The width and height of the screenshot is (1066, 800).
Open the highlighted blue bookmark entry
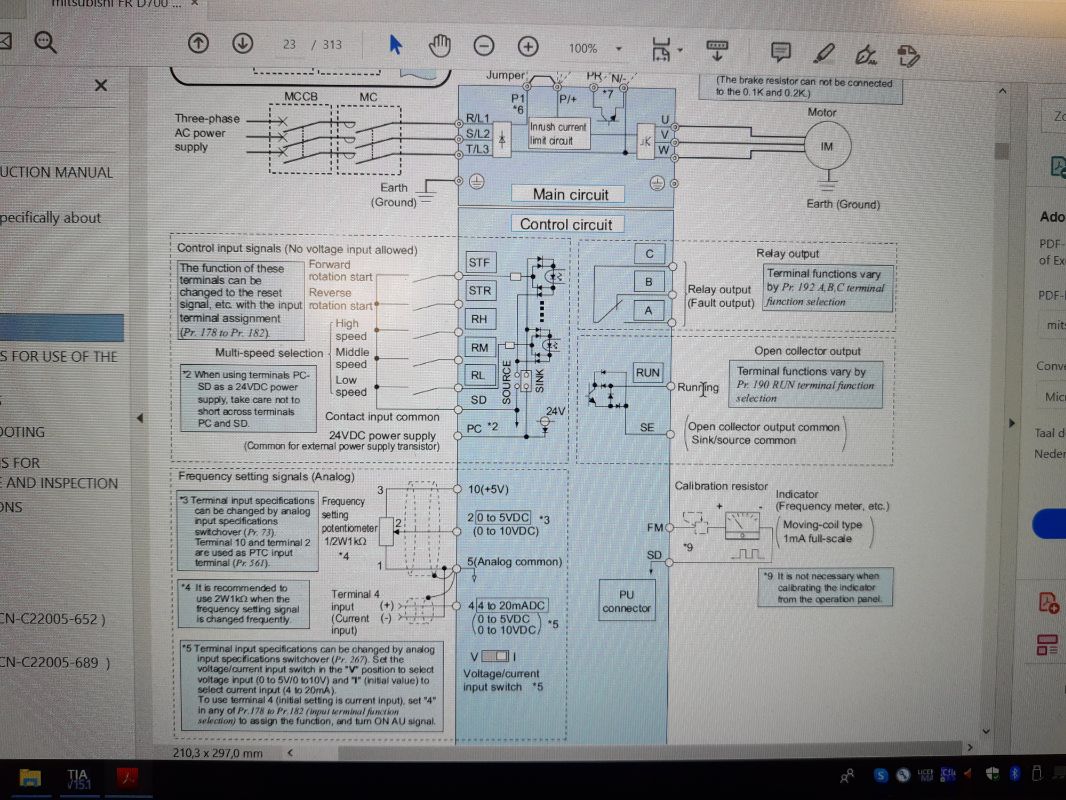(62, 327)
